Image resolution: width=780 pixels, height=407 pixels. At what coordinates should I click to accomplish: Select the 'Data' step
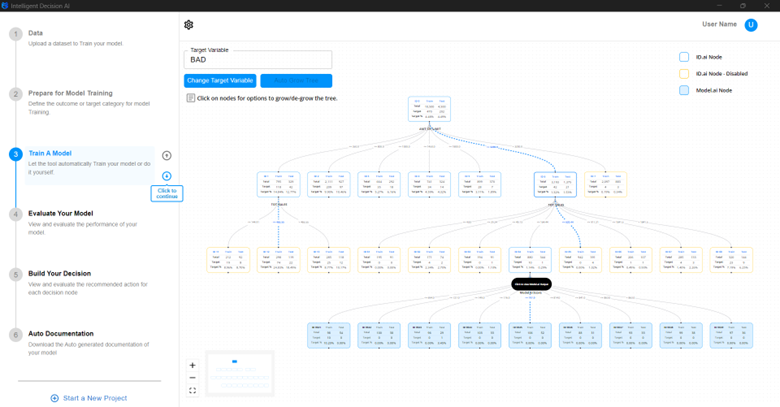[x=35, y=33]
